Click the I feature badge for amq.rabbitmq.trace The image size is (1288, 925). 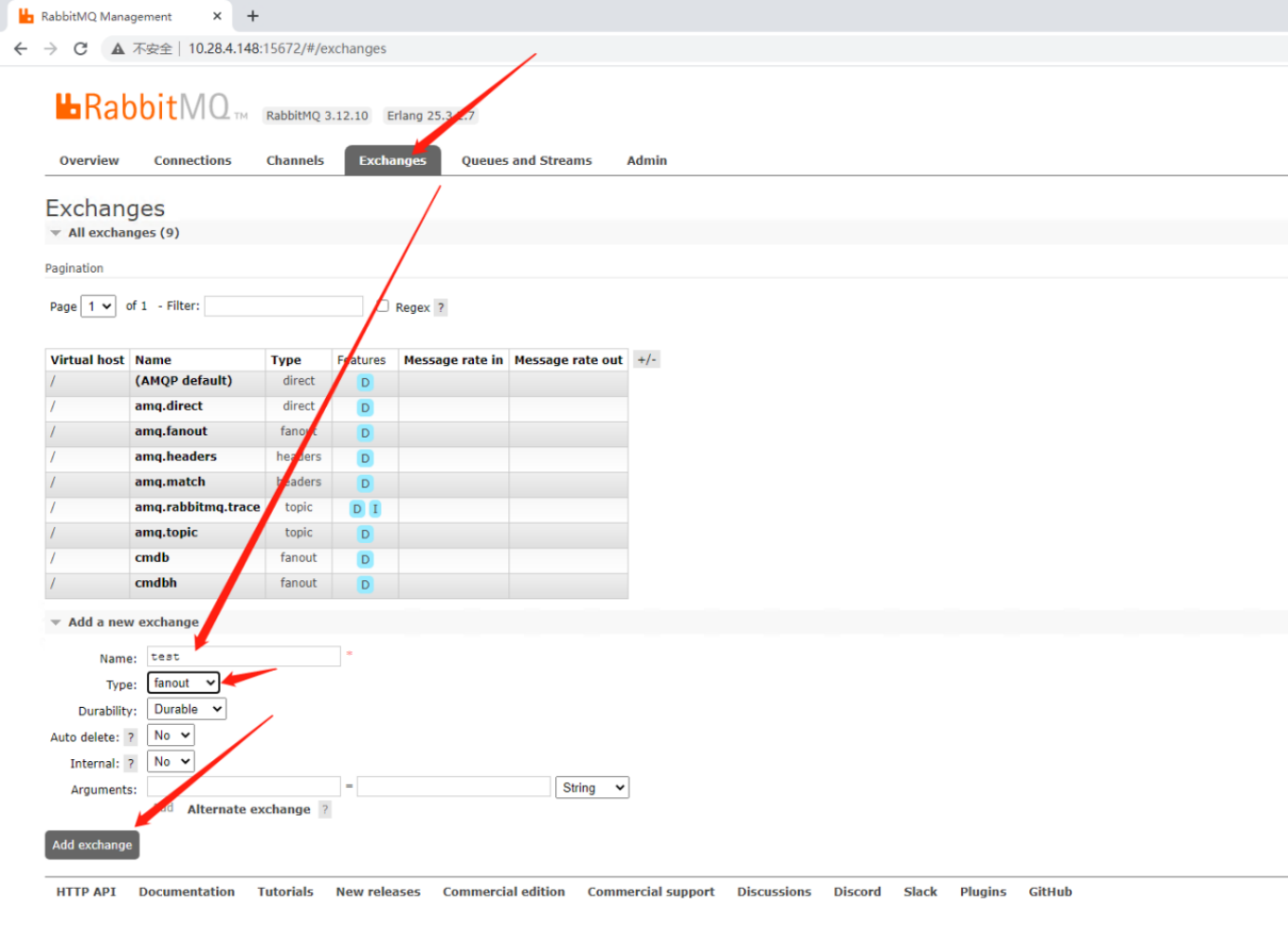(x=375, y=509)
